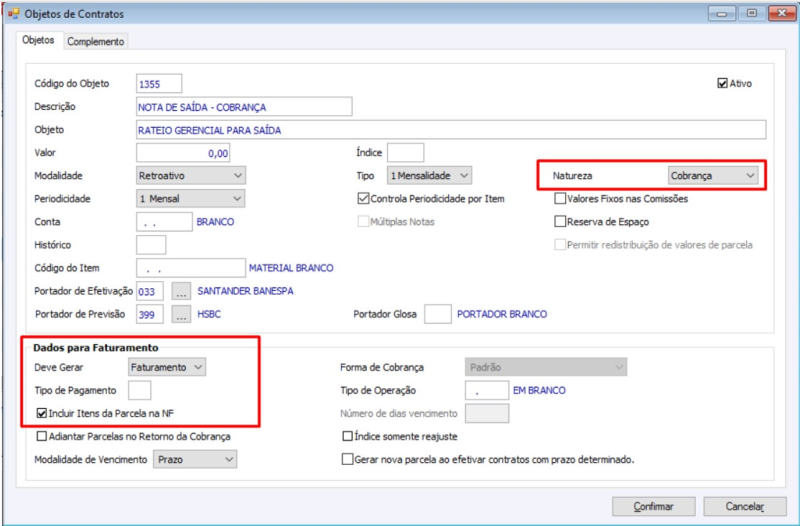Click the BRANCO label beside Conta
The height and width of the screenshot is (526, 800).
coord(215,222)
